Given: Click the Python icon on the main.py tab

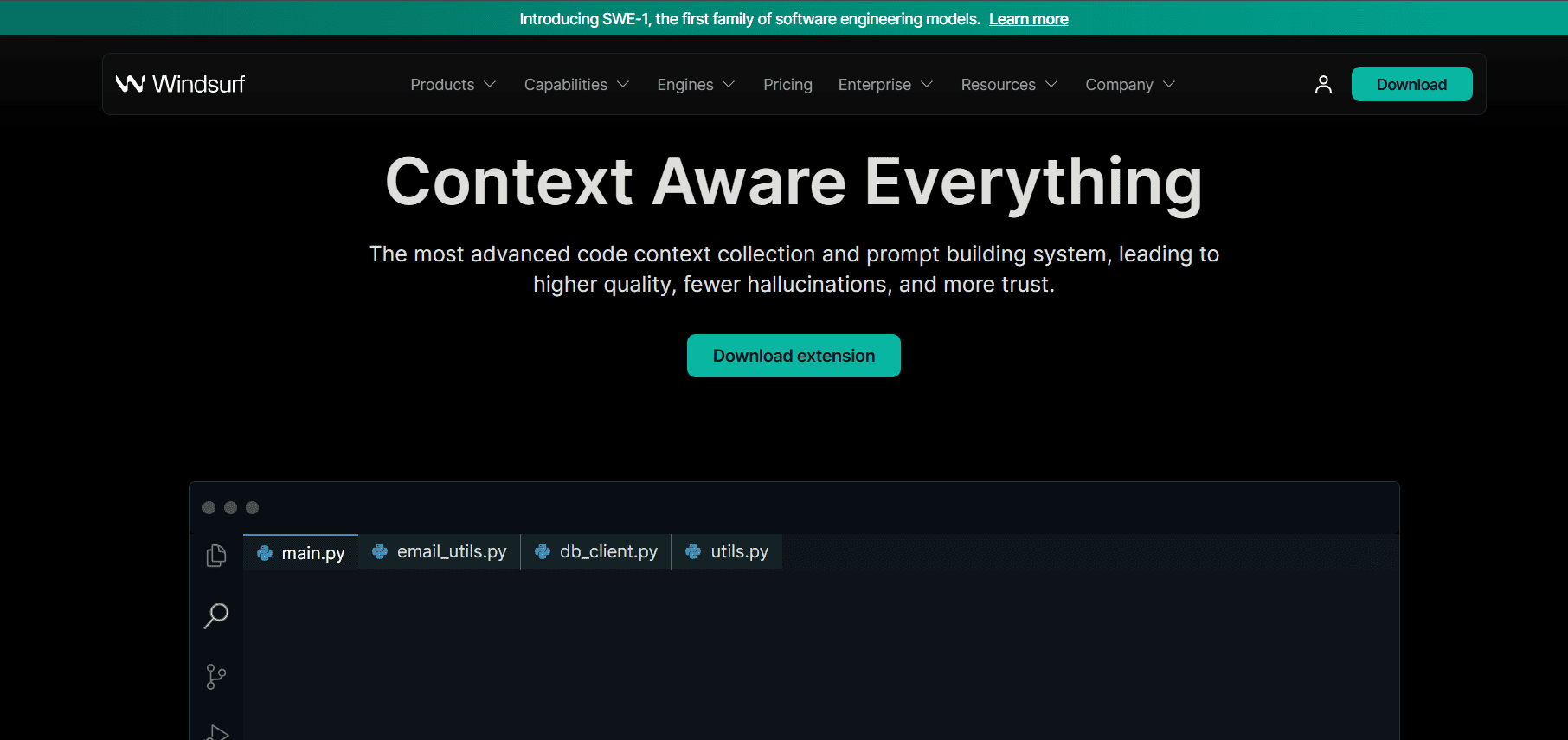Looking at the screenshot, I should [265, 553].
